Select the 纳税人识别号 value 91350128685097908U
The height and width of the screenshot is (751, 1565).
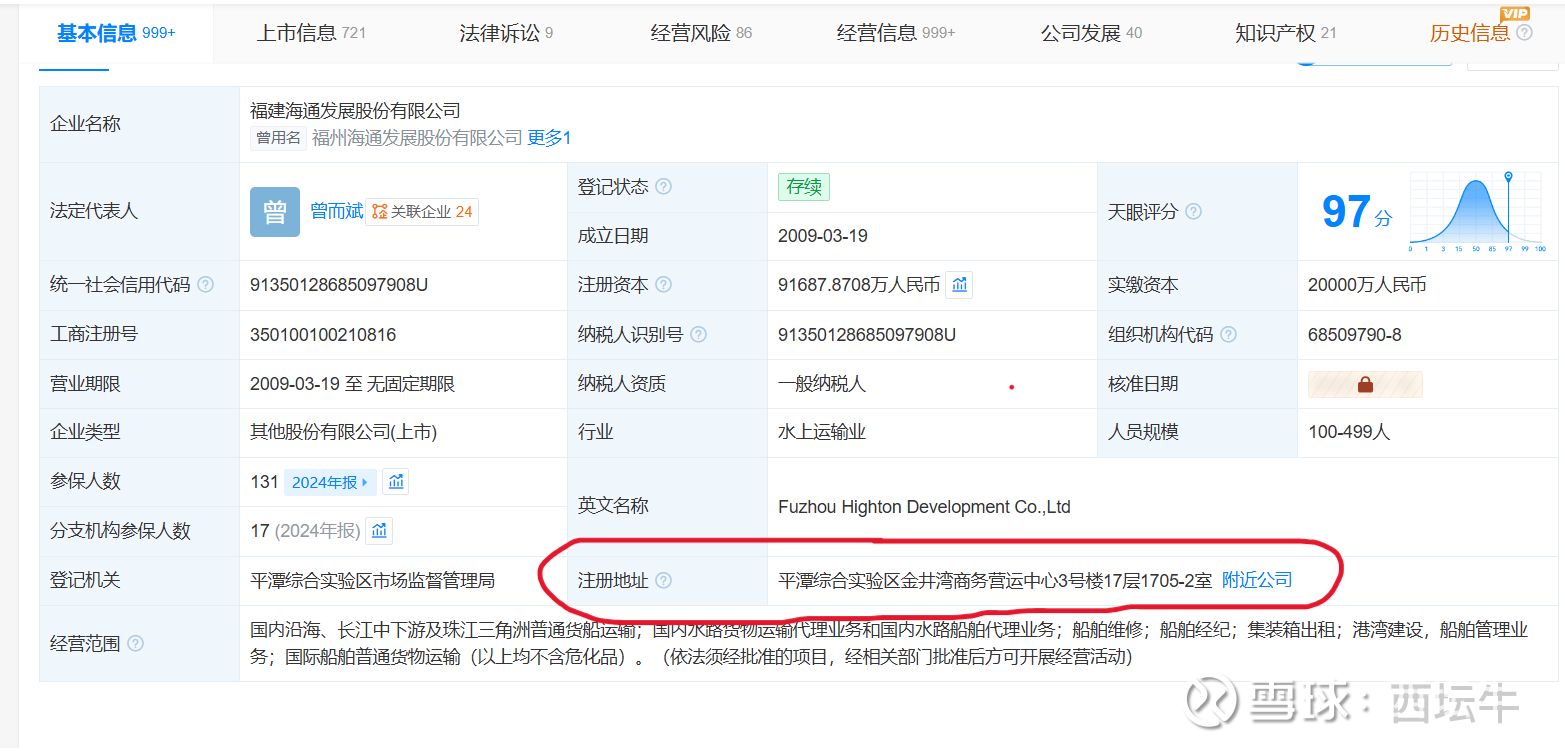click(x=867, y=335)
